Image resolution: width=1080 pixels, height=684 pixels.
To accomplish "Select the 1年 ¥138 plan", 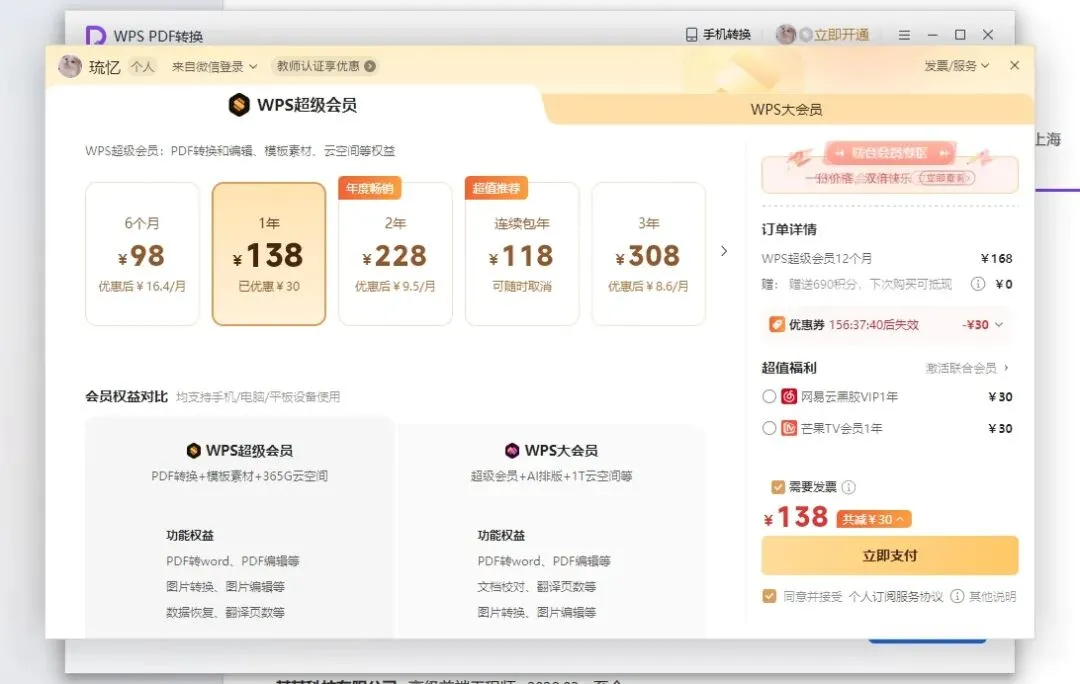I will (x=269, y=253).
